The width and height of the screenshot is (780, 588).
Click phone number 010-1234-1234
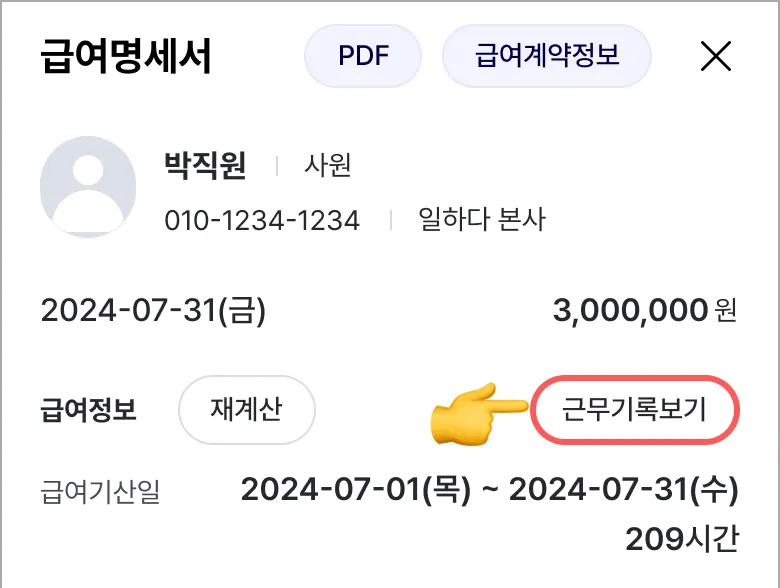point(262,220)
